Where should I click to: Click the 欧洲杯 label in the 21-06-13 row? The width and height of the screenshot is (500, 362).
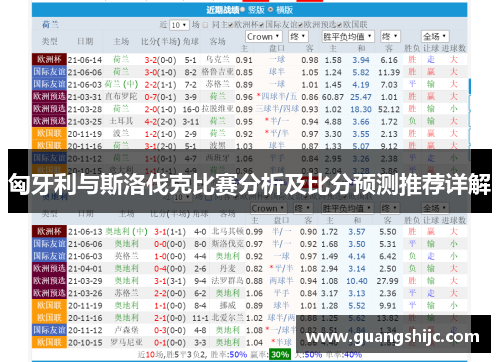(49, 231)
